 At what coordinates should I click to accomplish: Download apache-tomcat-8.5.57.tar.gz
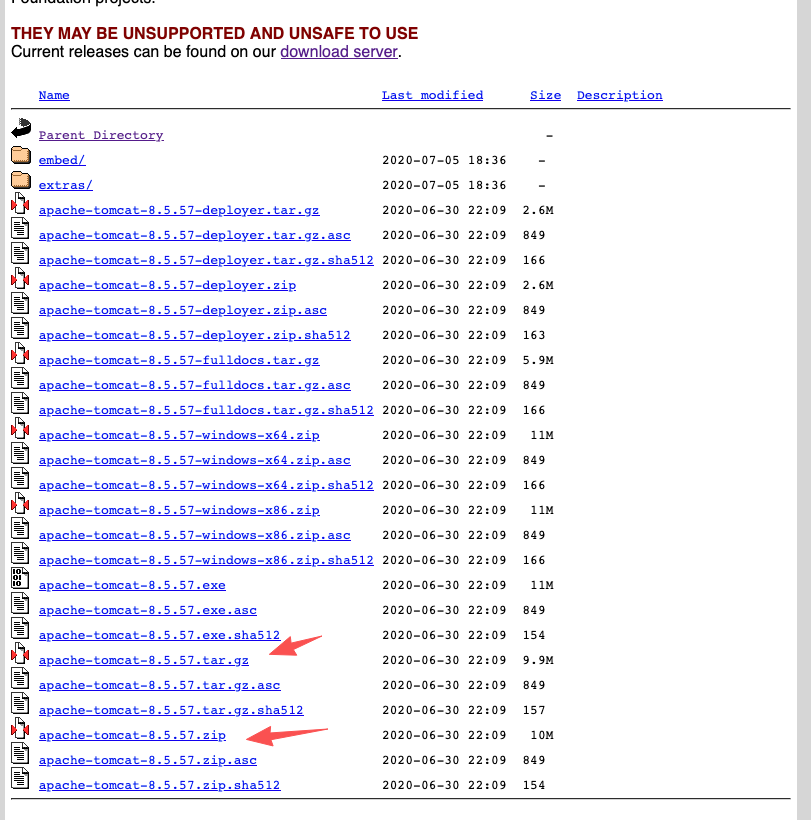(x=144, y=660)
